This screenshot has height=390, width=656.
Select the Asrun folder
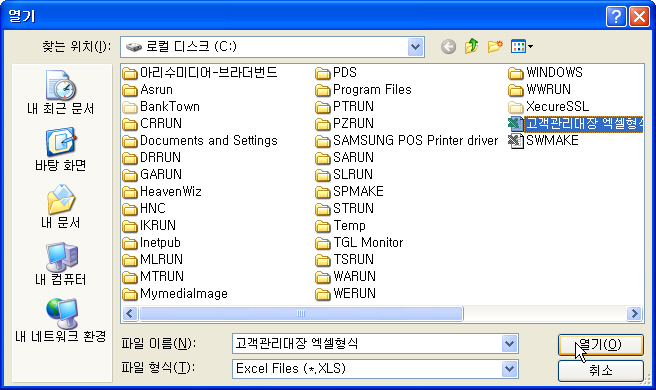148,90
